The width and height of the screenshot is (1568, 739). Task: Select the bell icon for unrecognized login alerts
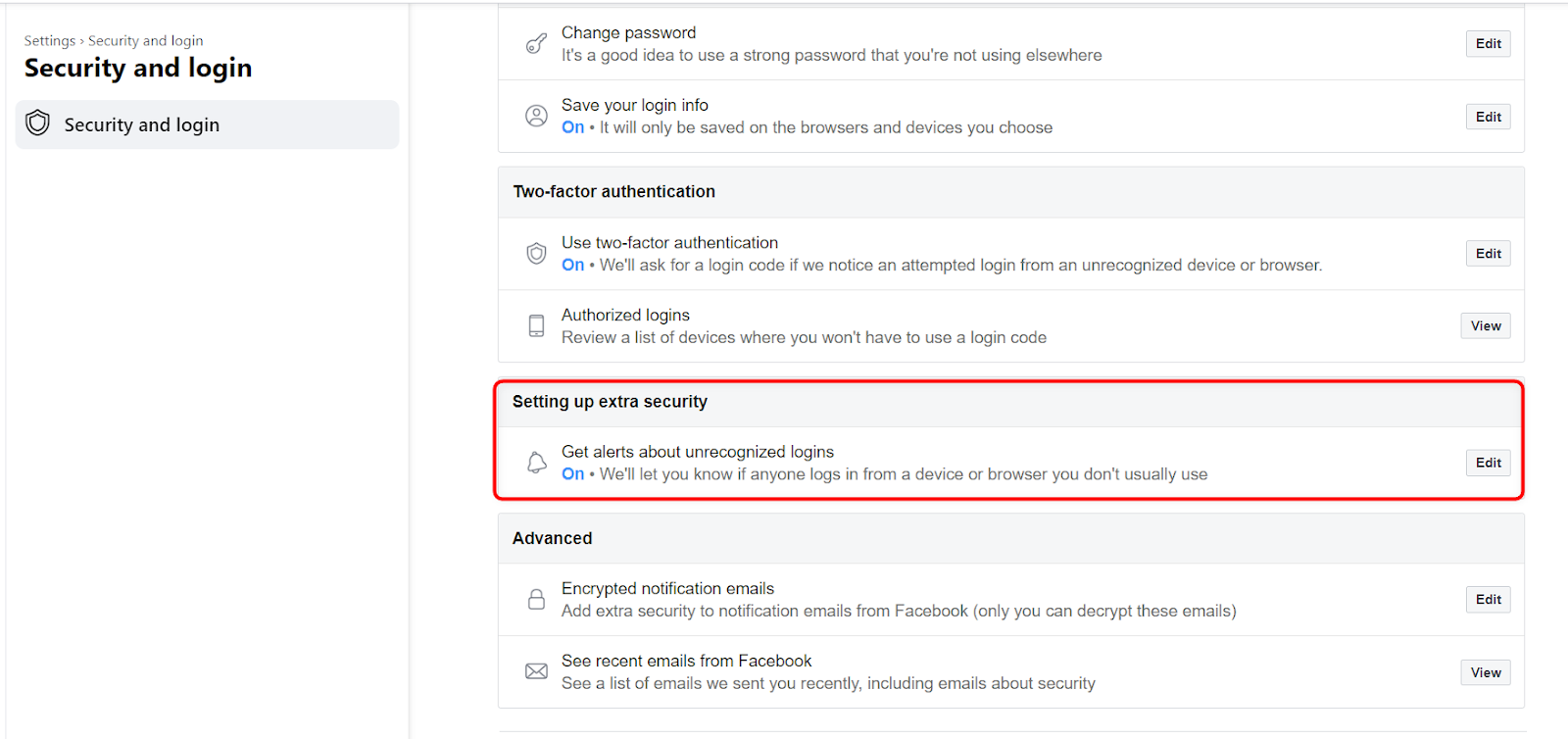point(536,462)
